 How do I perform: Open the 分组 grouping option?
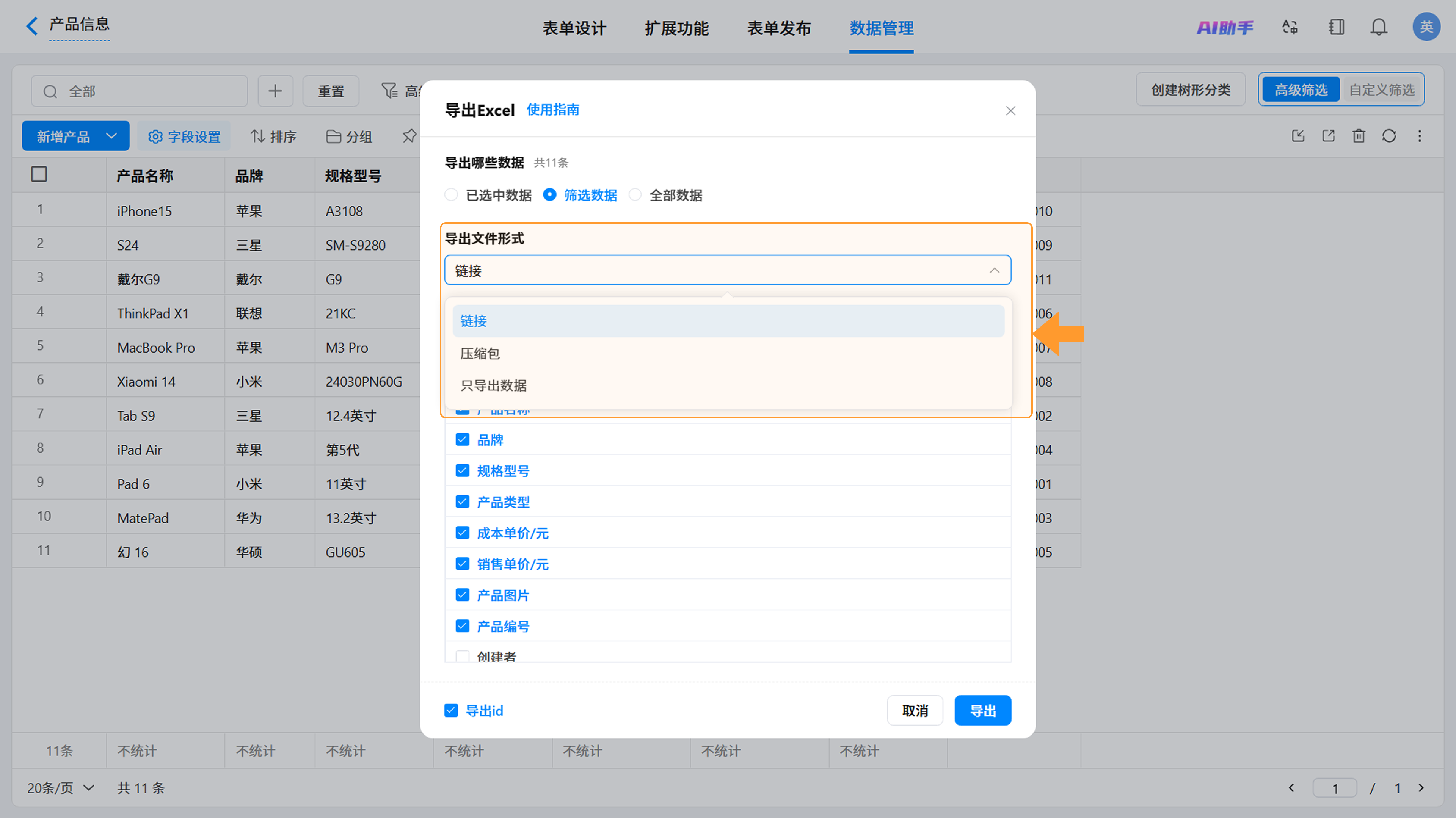click(349, 136)
